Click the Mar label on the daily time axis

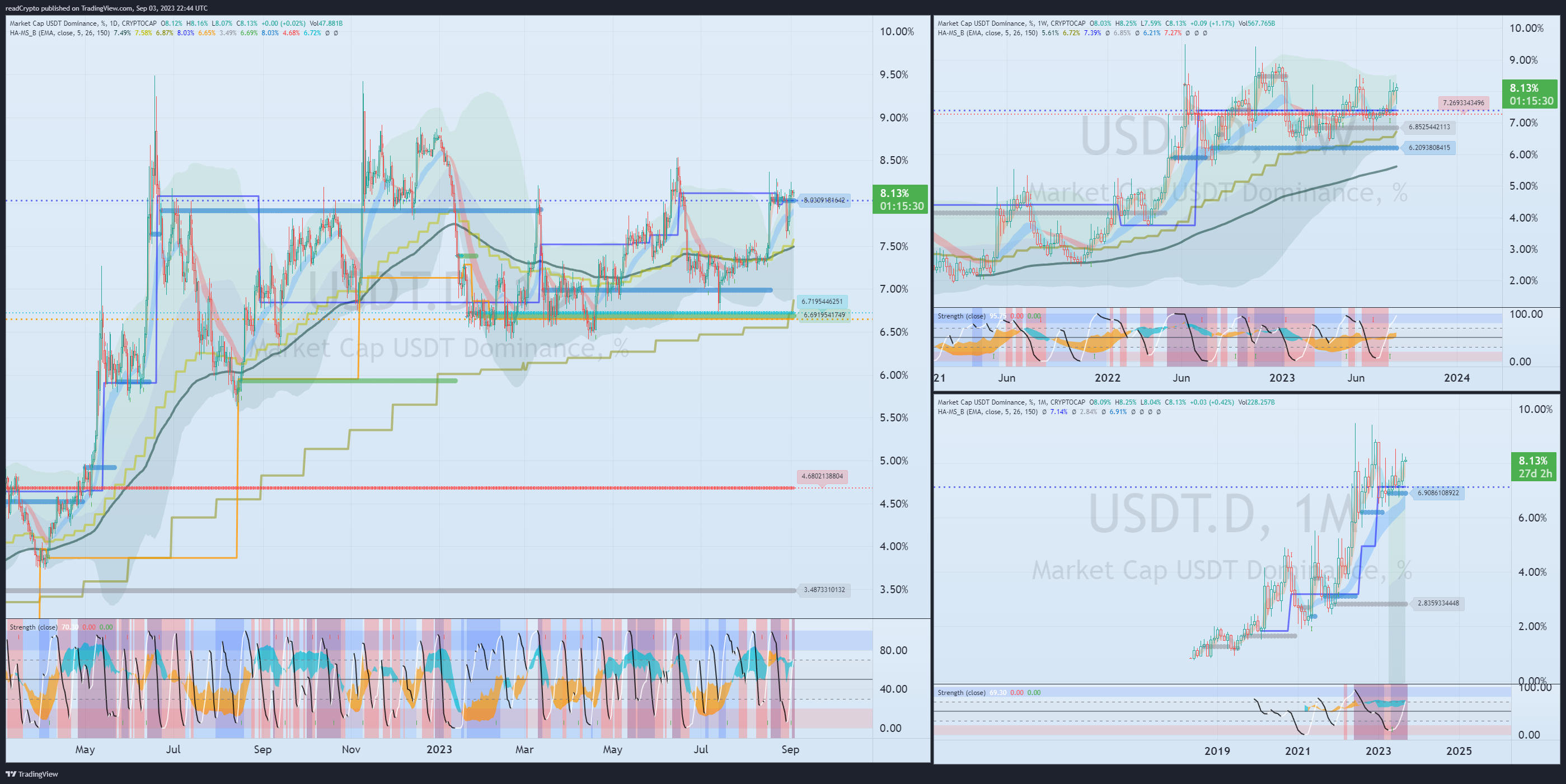point(524,749)
